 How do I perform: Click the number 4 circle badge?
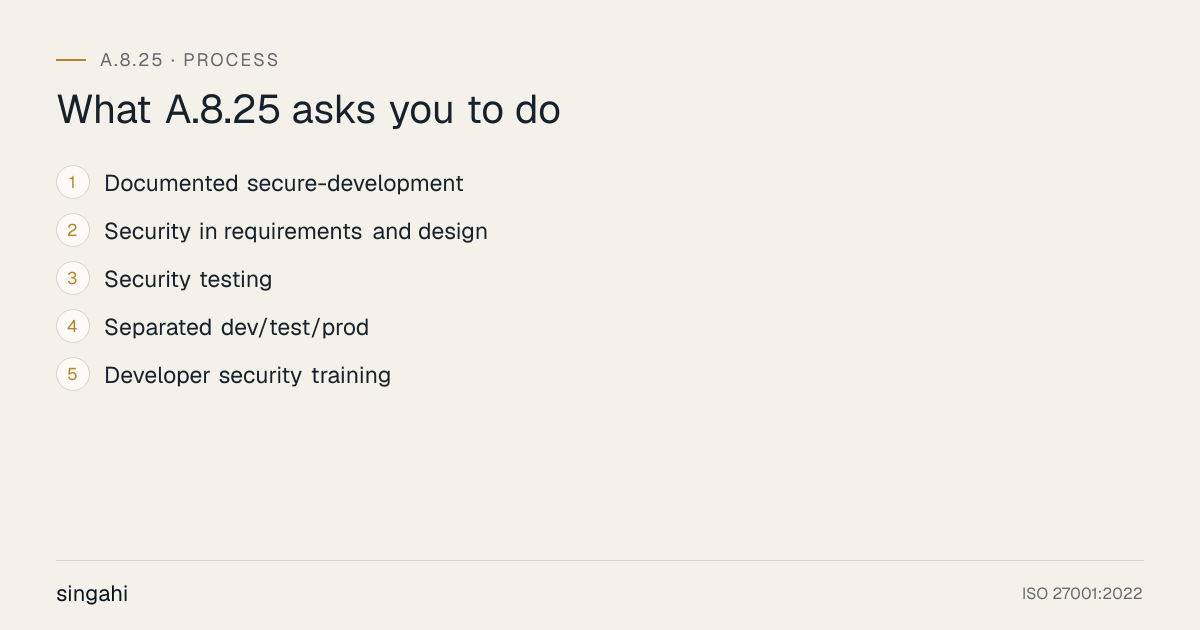click(73, 326)
